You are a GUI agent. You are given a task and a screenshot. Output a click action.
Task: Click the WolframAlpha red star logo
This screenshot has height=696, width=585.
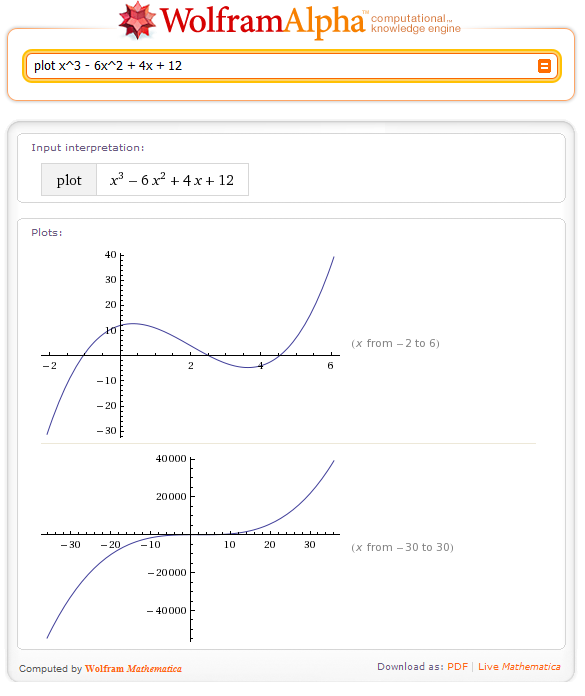(x=137, y=20)
